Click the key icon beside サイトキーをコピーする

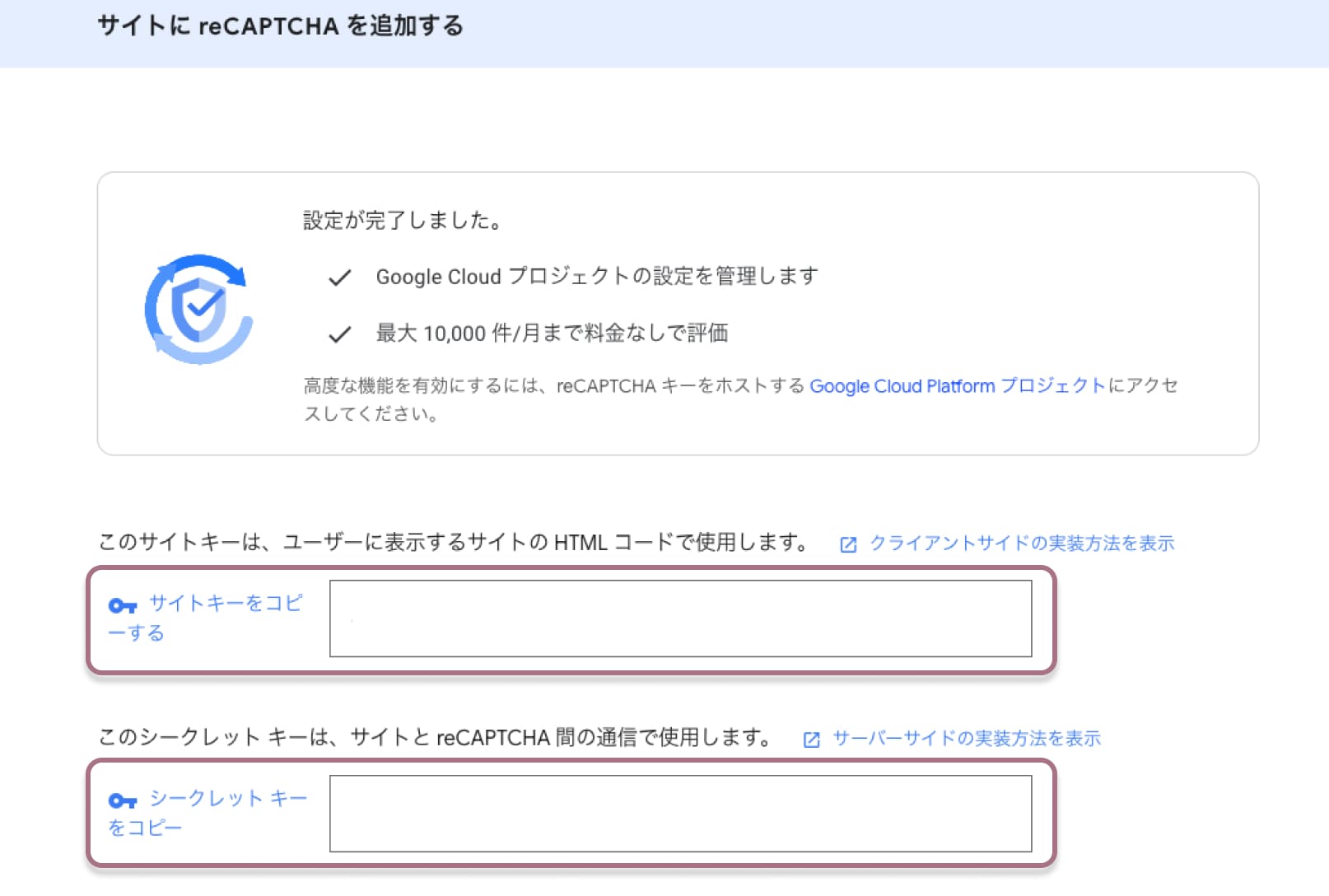click(123, 606)
